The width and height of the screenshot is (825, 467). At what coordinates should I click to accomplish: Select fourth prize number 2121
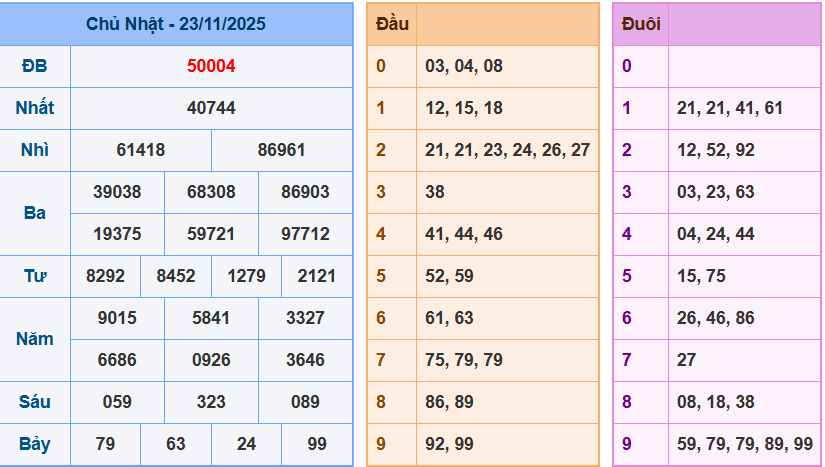click(x=316, y=276)
